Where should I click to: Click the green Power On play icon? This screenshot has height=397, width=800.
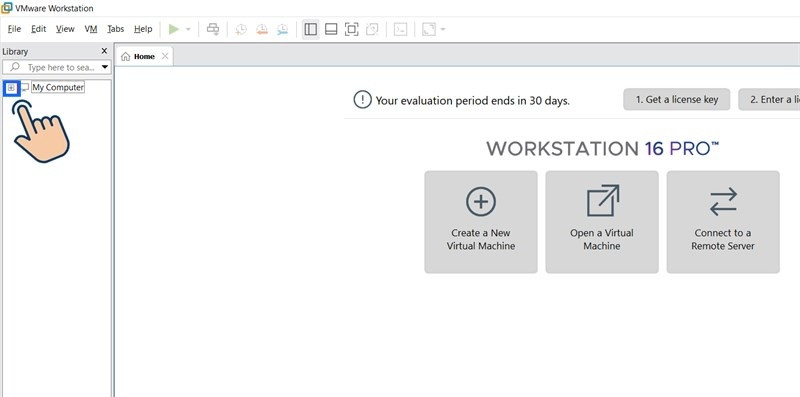pyautogui.click(x=174, y=29)
